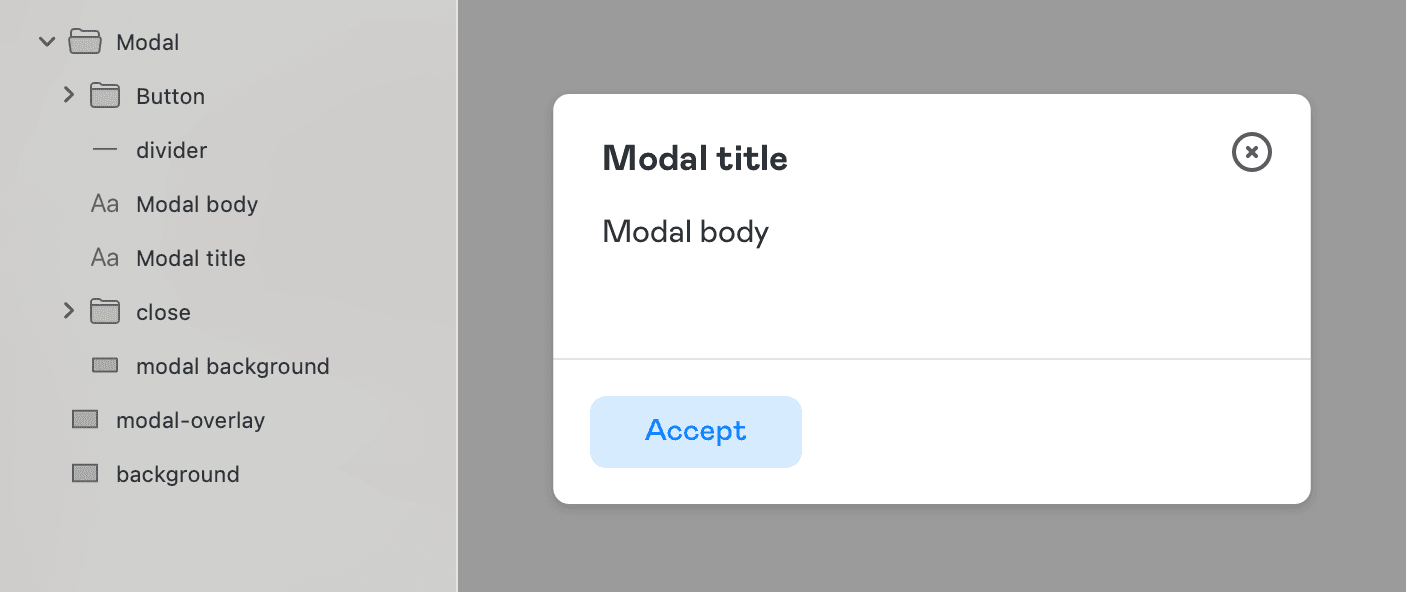1406x592 pixels.
Task: Collapse the Modal layer group
Action: [x=46, y=42]
